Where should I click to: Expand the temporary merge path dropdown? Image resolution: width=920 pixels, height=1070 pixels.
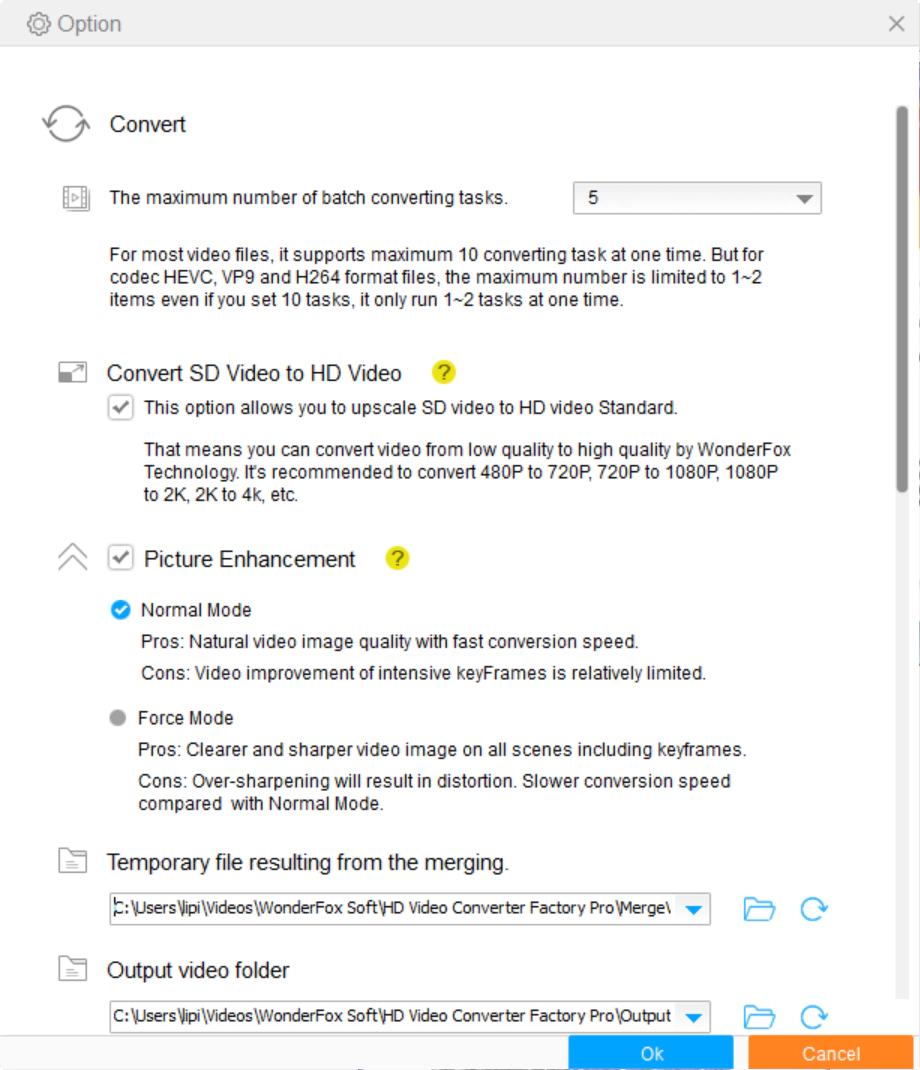tap(695, 909)
